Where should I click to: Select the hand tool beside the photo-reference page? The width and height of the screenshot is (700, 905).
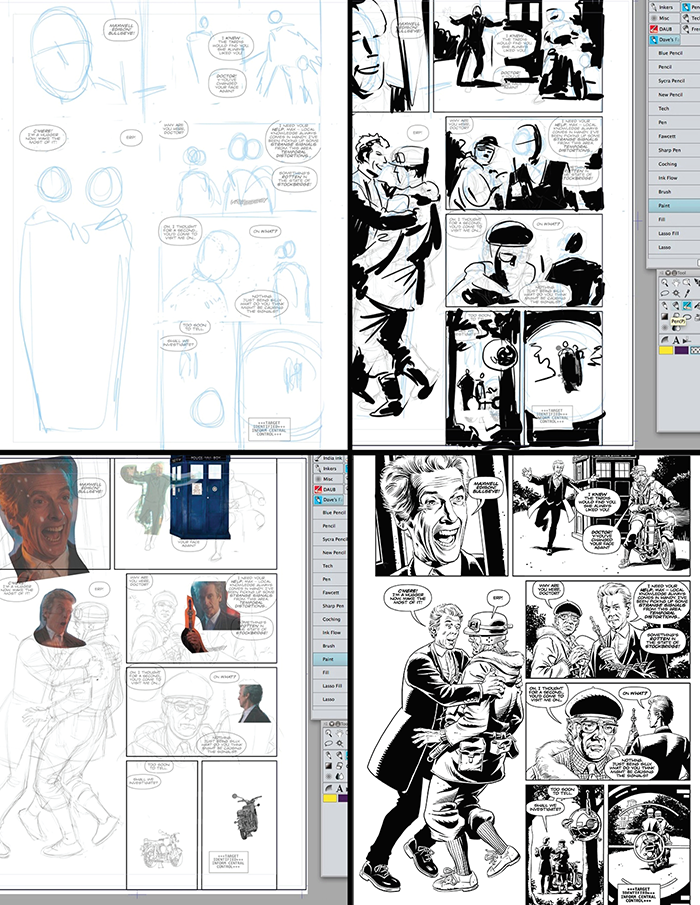click(x=339, y=734)
